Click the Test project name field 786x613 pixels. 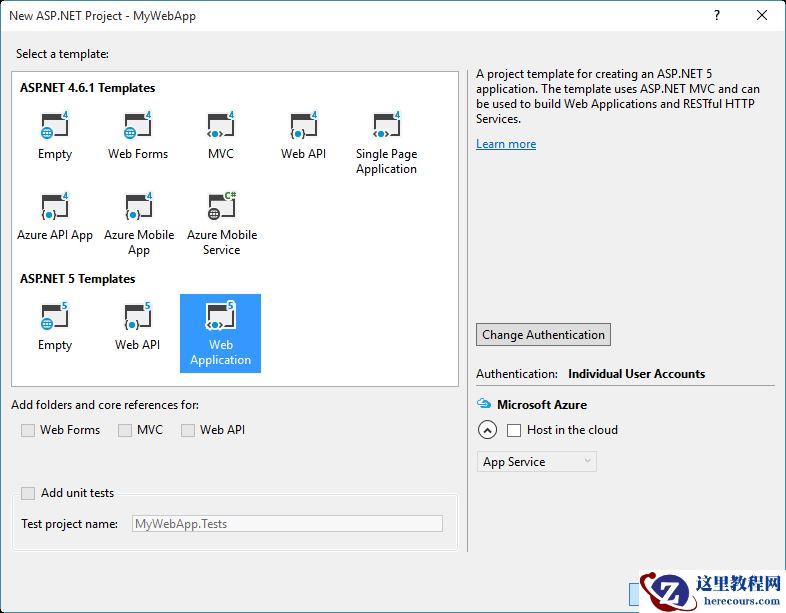coord(287,524)
